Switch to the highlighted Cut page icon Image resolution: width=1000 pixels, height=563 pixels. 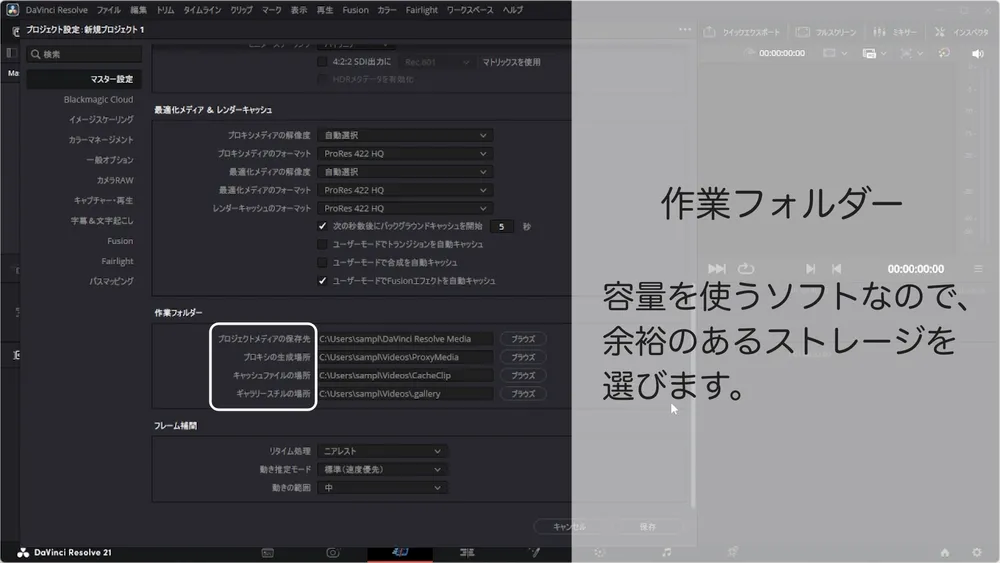tap(401, 552)
